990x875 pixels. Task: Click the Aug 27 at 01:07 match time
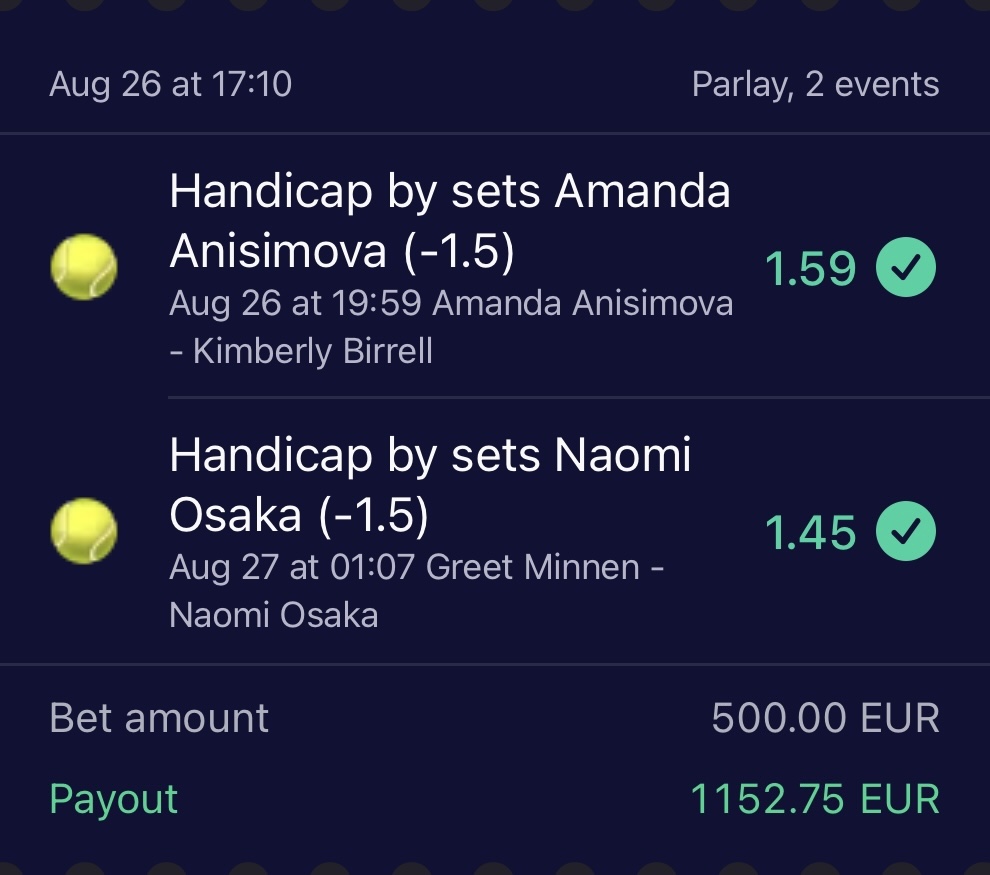292,567
